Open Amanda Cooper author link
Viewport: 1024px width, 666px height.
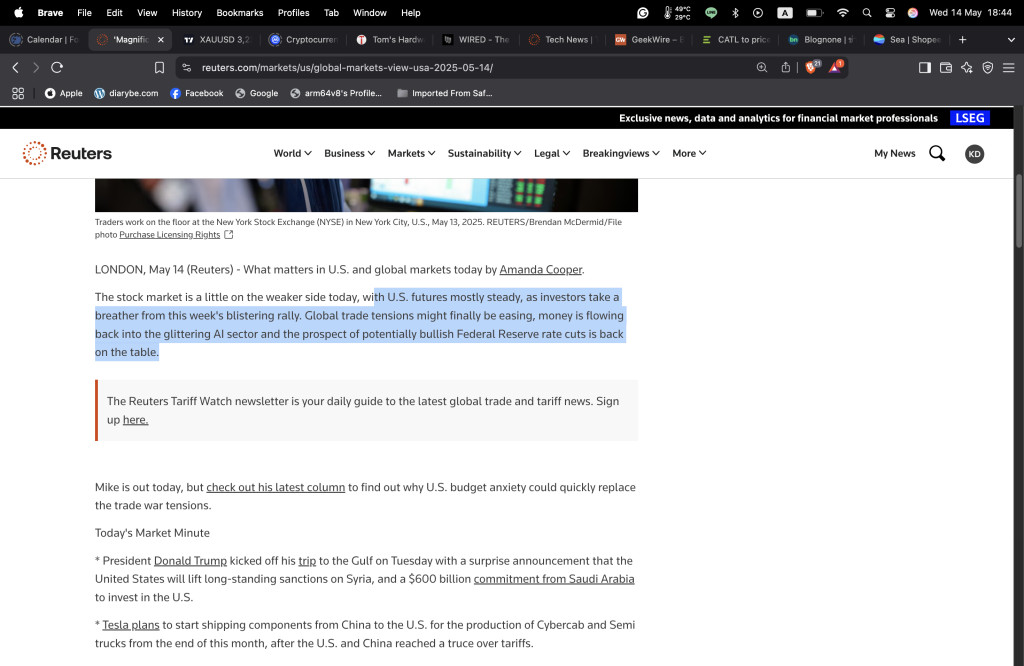(540, 270)
